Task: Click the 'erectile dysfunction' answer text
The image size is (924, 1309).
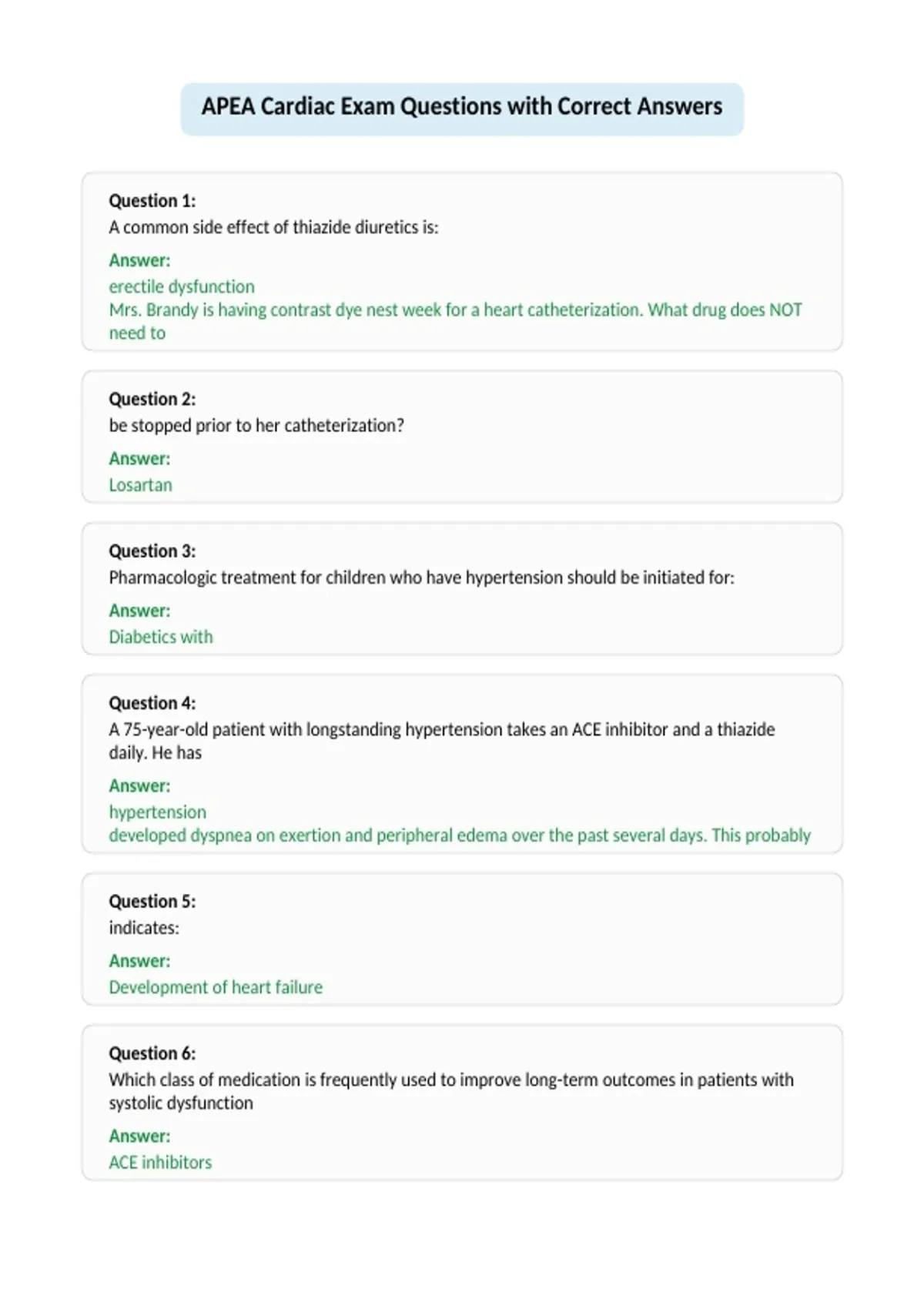Action: pos(182,286)
